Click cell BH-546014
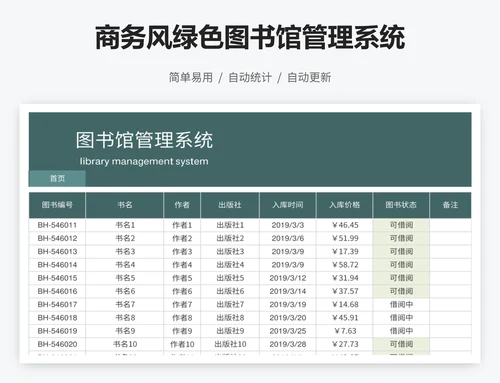 (57, 265)
